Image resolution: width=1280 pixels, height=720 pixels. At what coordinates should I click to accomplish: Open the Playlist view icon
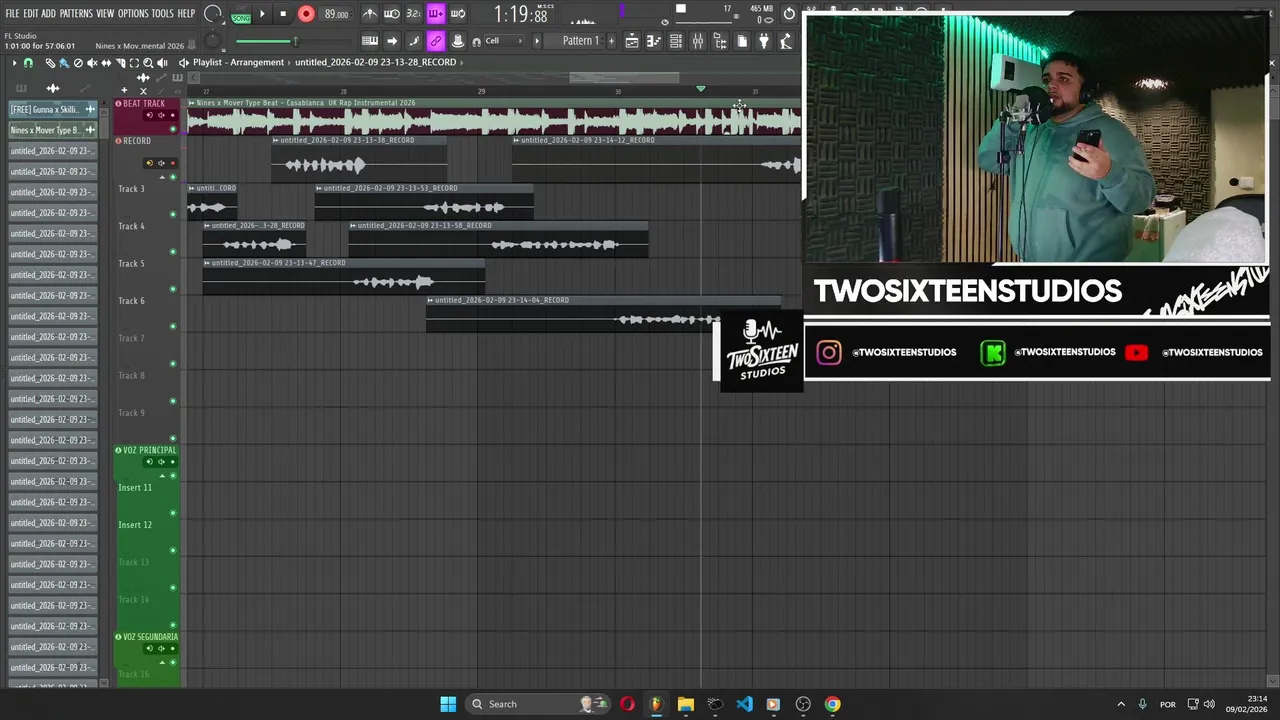[631, 41]
